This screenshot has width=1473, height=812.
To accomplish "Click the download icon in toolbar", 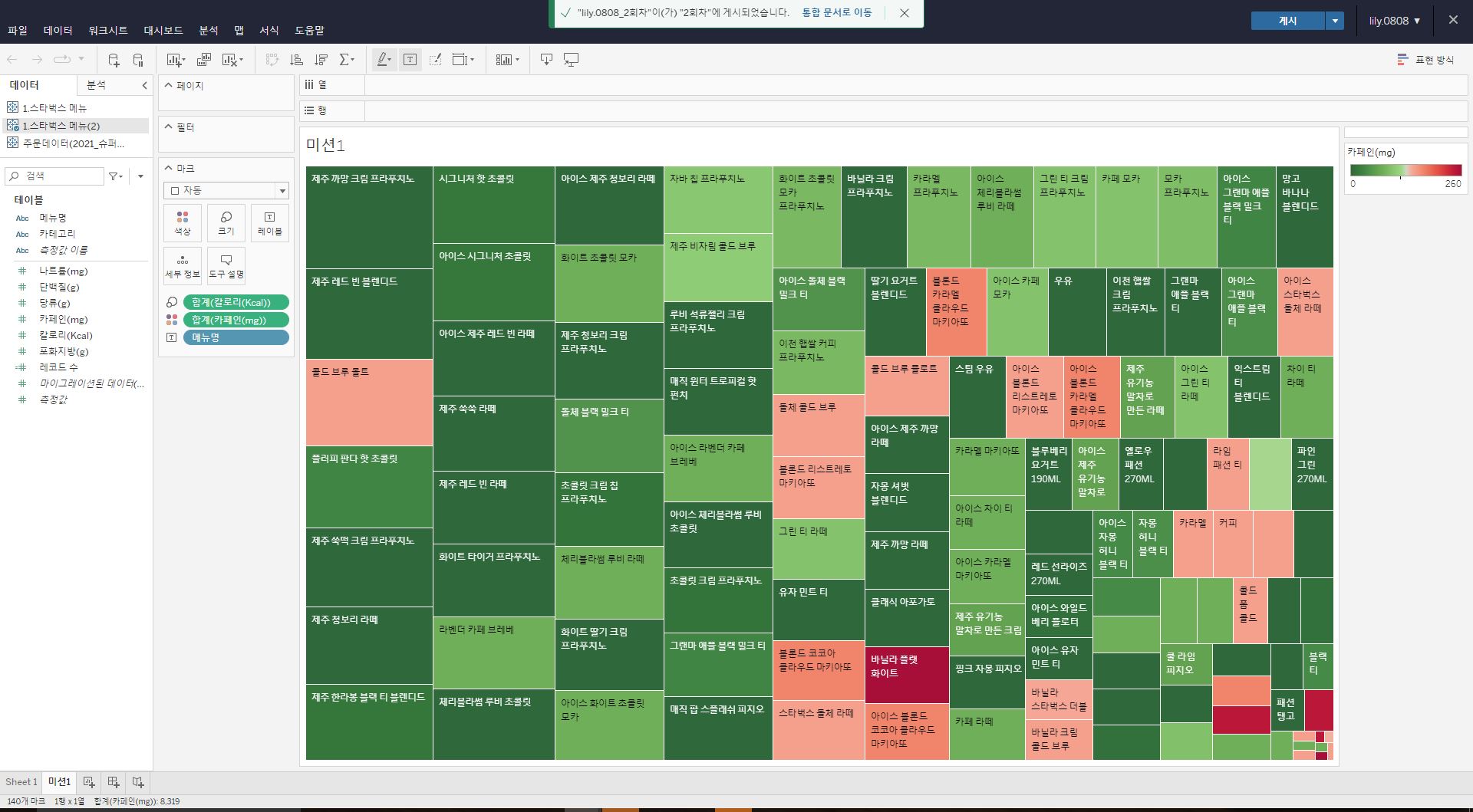I will 546,60.
